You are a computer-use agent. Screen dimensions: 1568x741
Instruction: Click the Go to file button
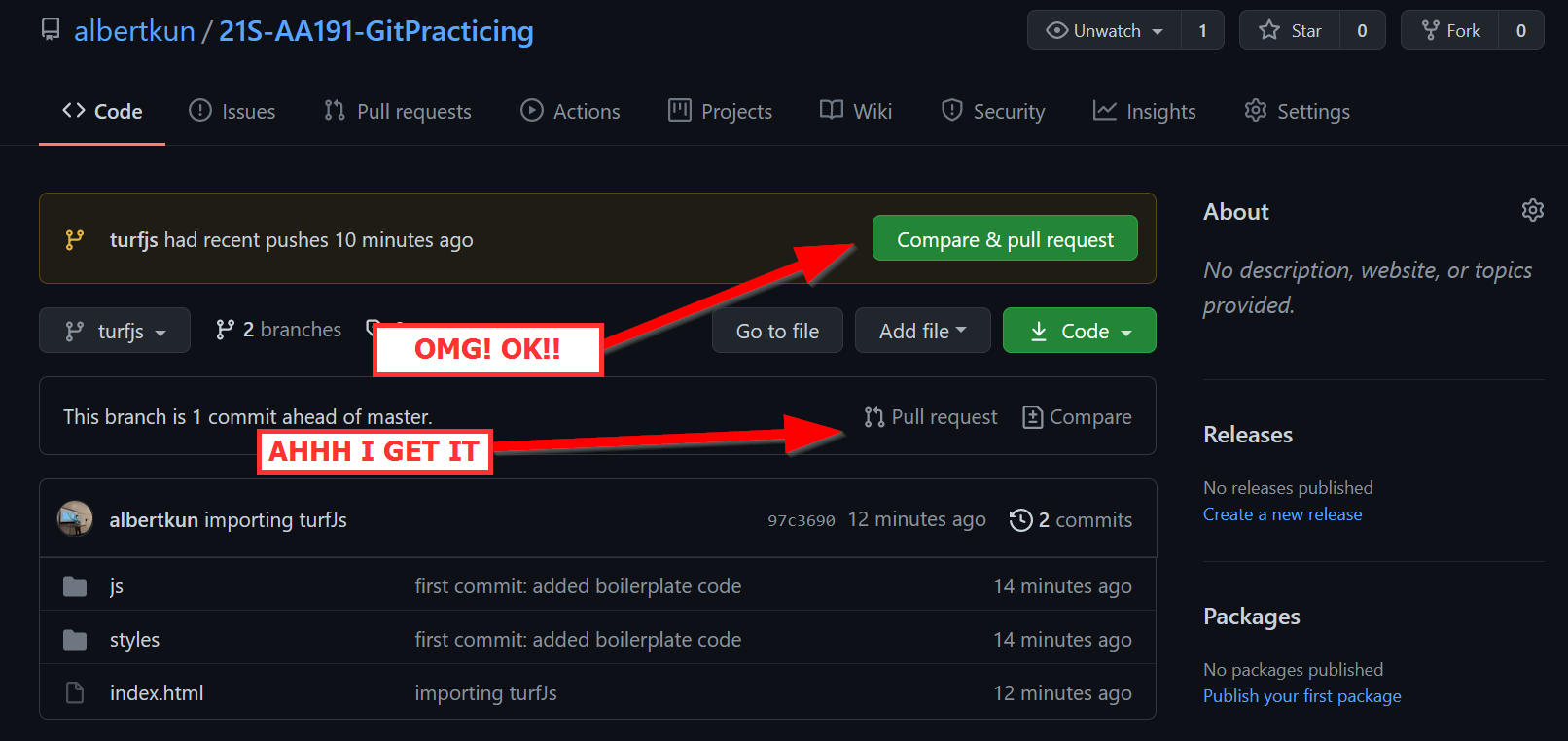pos(777,331)
